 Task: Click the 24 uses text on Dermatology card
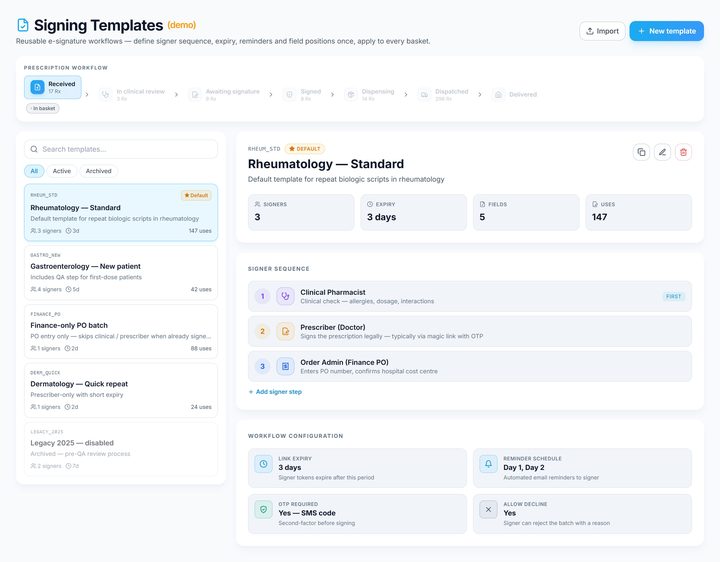[201, 407]
